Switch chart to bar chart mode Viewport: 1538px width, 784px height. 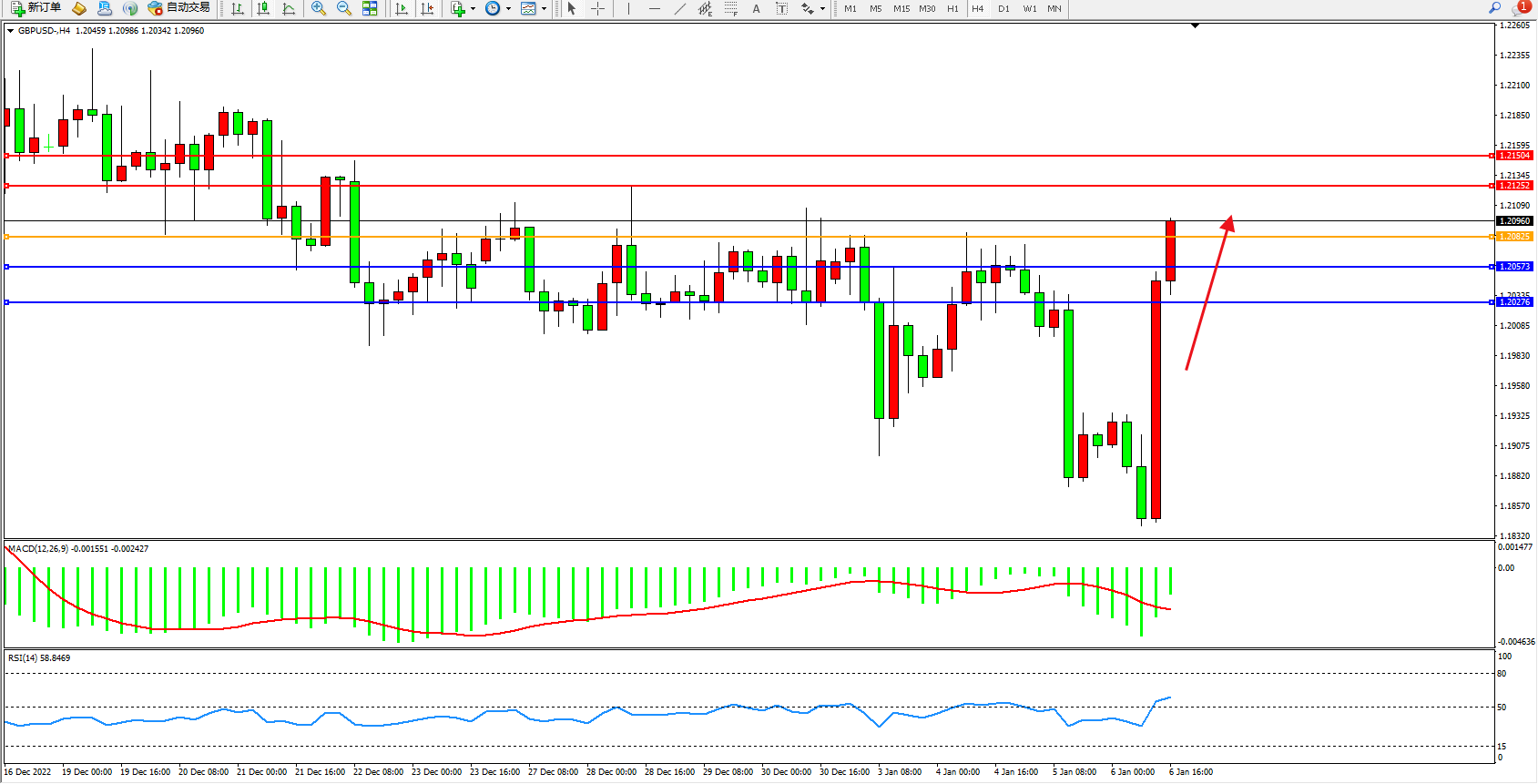tap(238, 8)
